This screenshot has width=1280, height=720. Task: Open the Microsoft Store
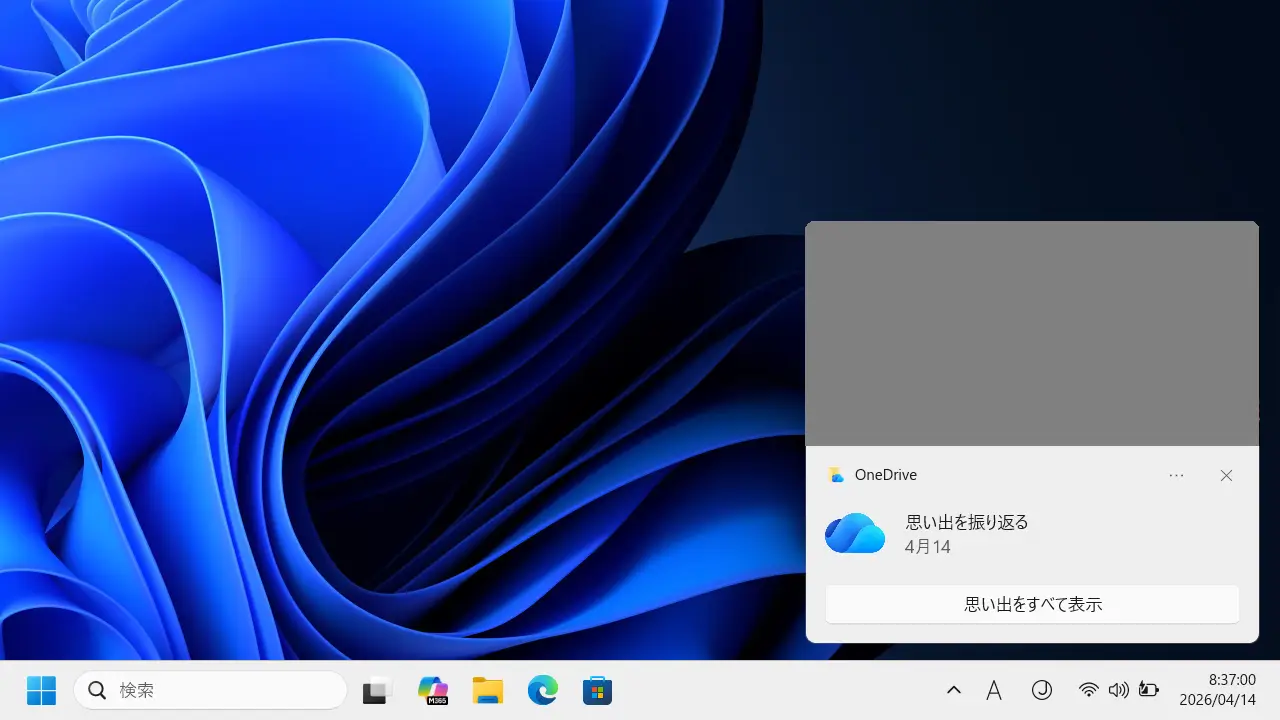point(597,690)
